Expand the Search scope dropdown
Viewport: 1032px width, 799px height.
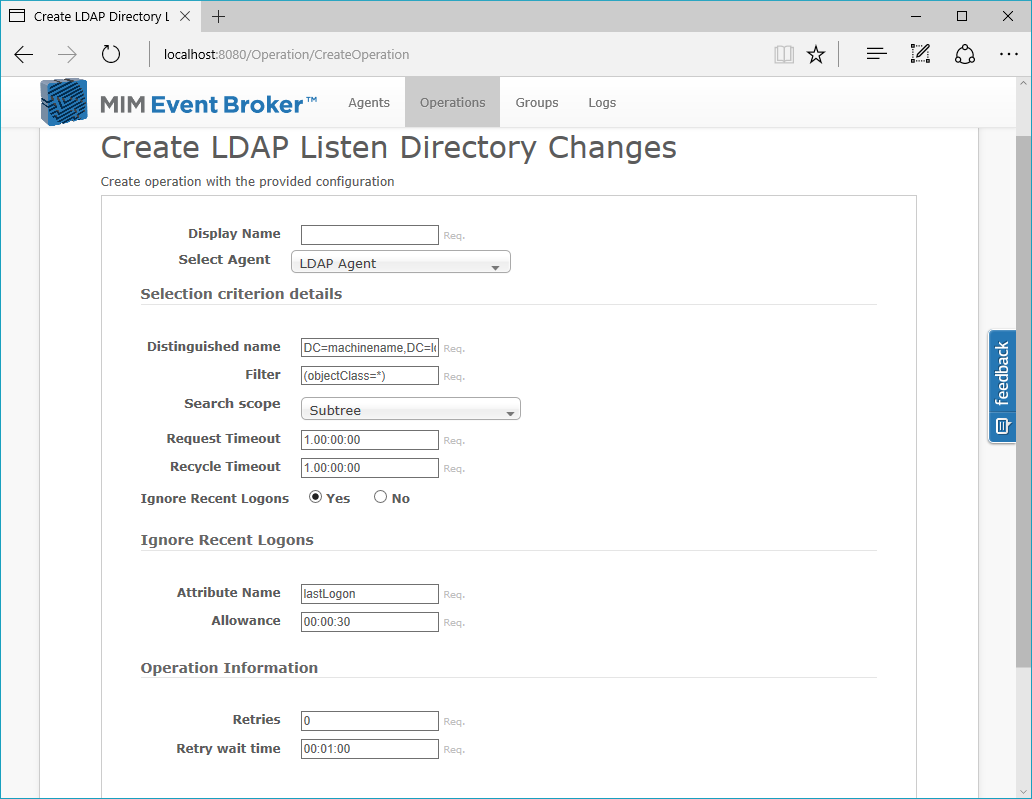coord(411,409)
